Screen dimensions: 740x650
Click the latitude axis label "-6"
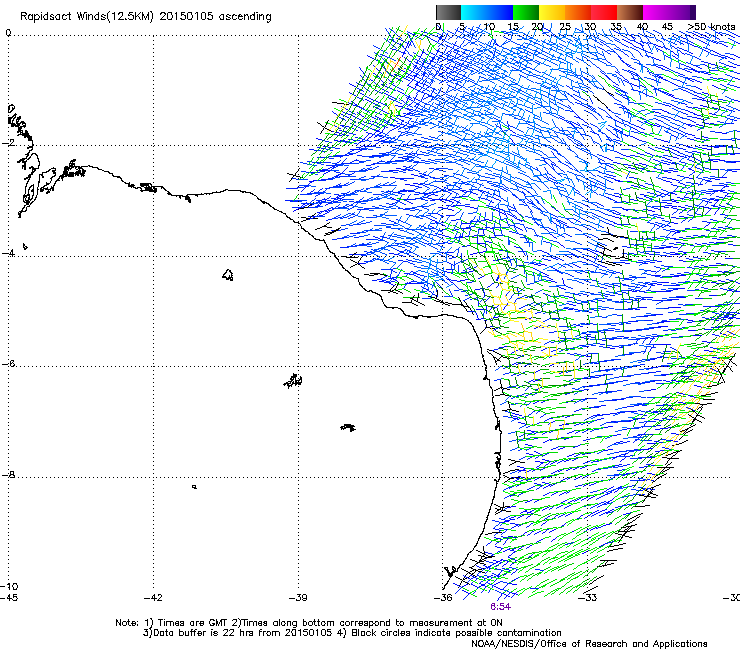click(x=8, y=363)
